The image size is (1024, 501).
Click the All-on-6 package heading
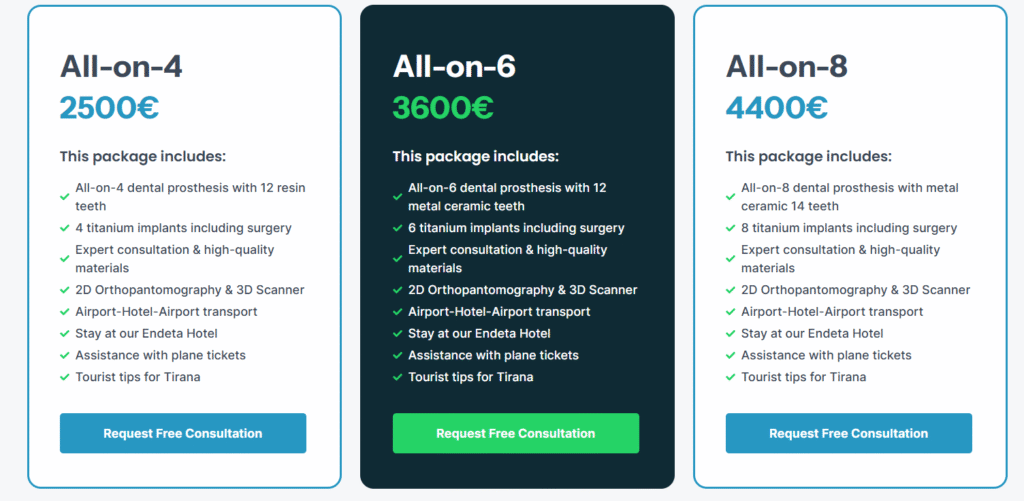tap(454, 67)
